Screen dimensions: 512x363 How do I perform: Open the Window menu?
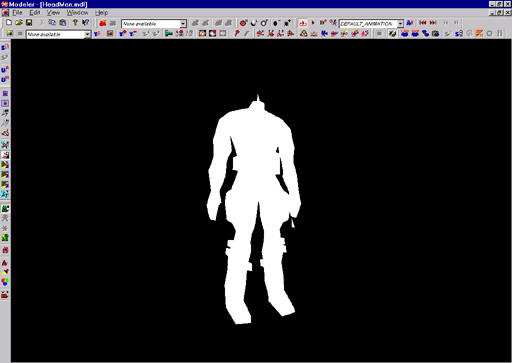click(77, 13)
